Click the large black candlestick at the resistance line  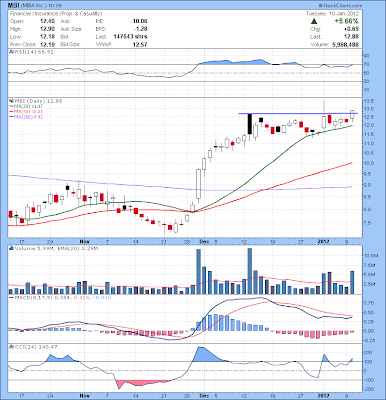tap(249, 124)
